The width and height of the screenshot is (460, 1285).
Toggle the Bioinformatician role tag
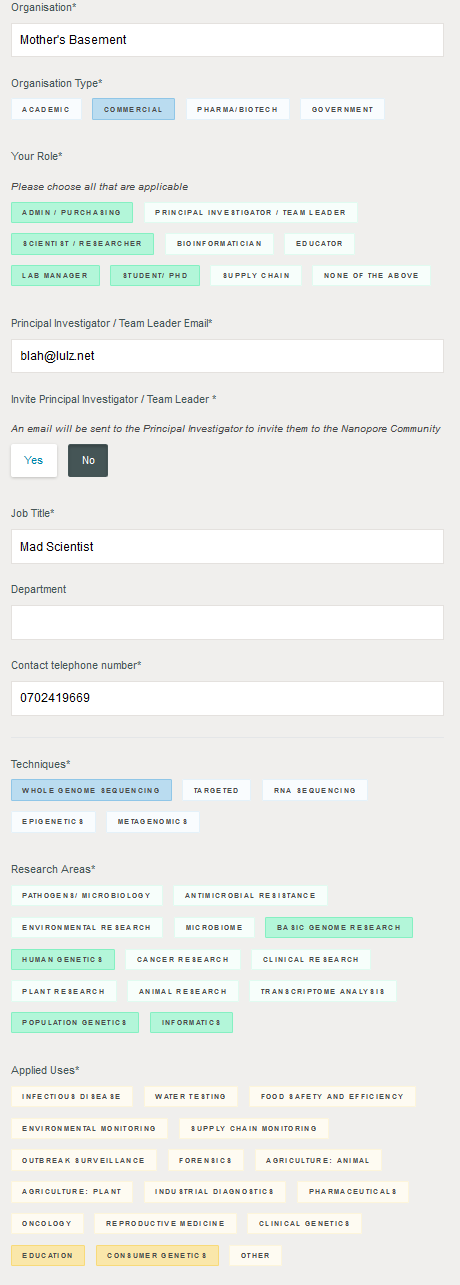(x=220, y=243)
